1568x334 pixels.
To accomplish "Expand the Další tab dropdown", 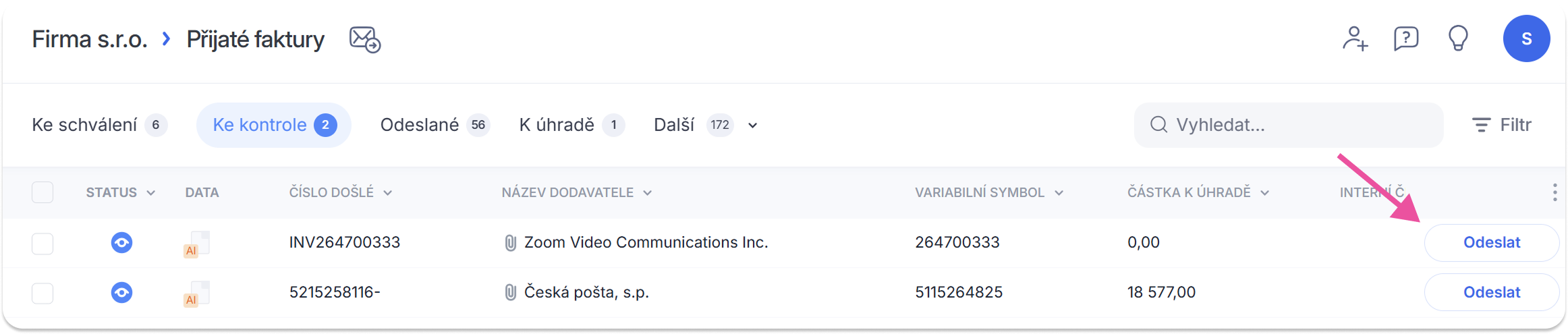I will [752, 126].
